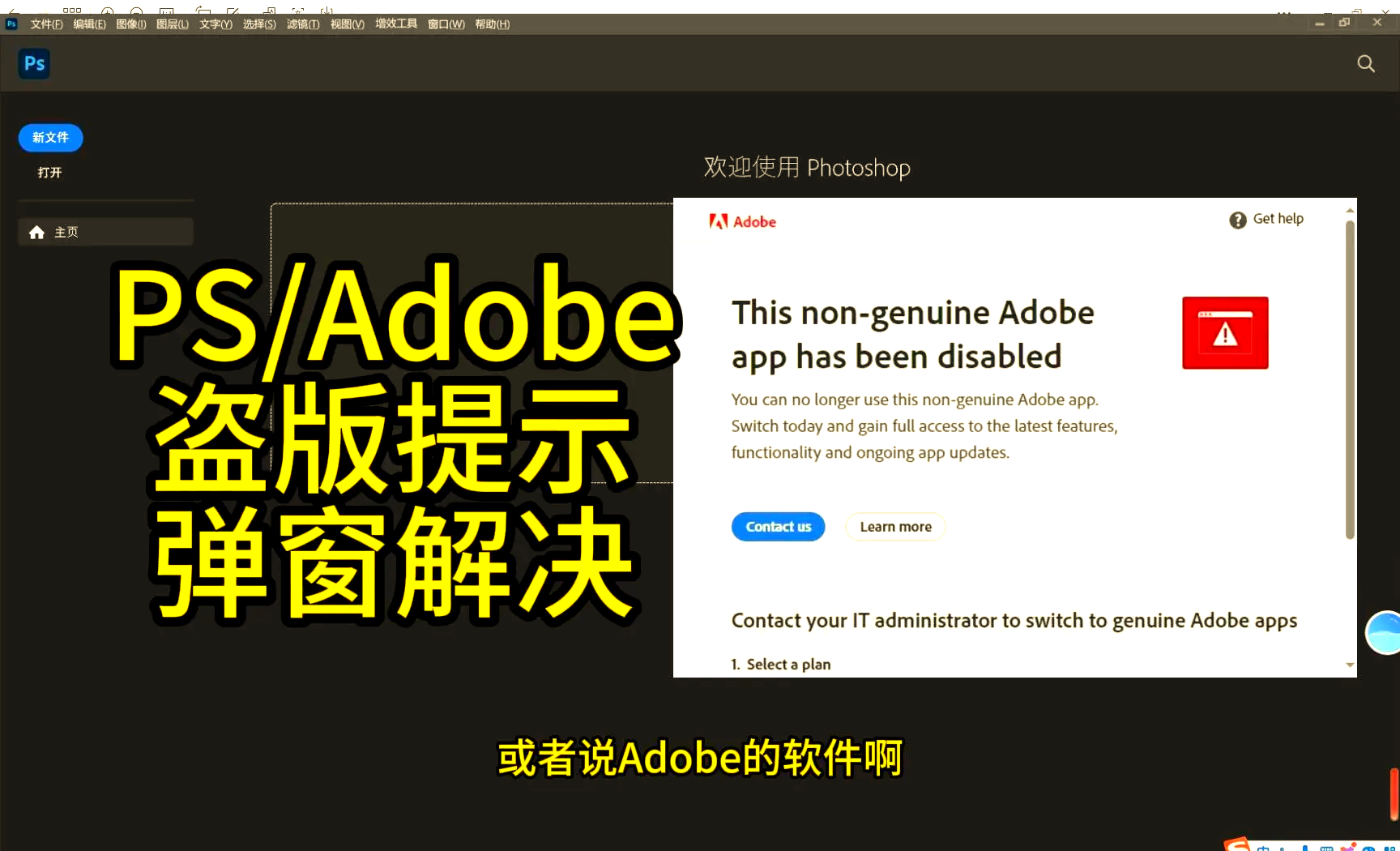1400x851 pixels.
Task: Click the Photoshop Ps home logo
Action: [x=34, y=63]
